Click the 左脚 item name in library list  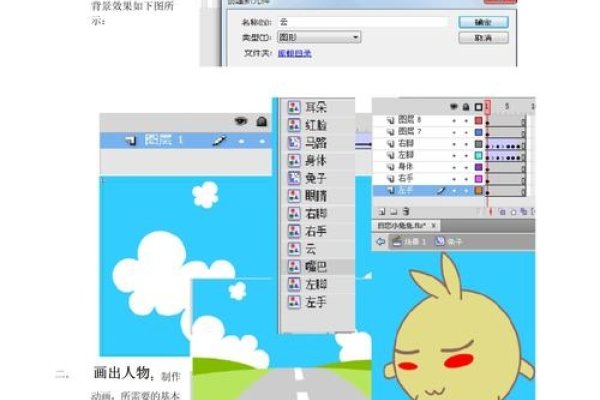tap(316, 284)
